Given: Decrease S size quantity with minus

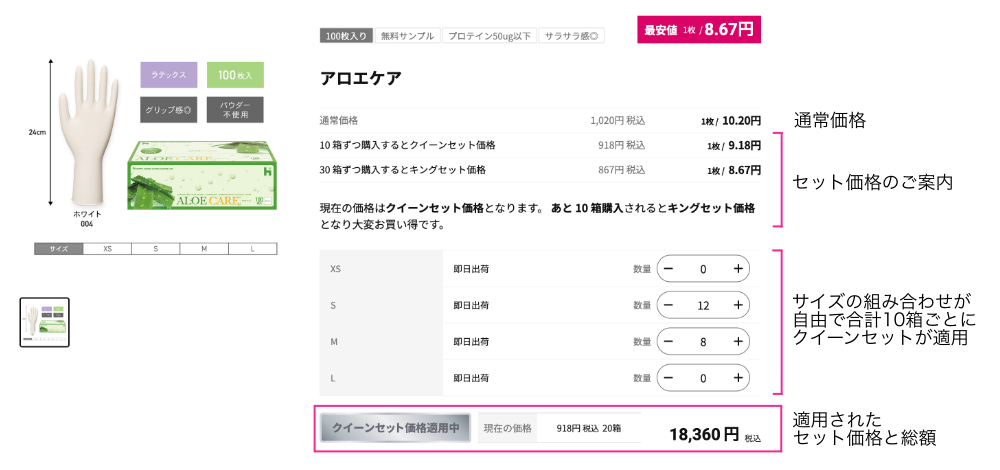Looking at the screenshot, I should 668,305.
